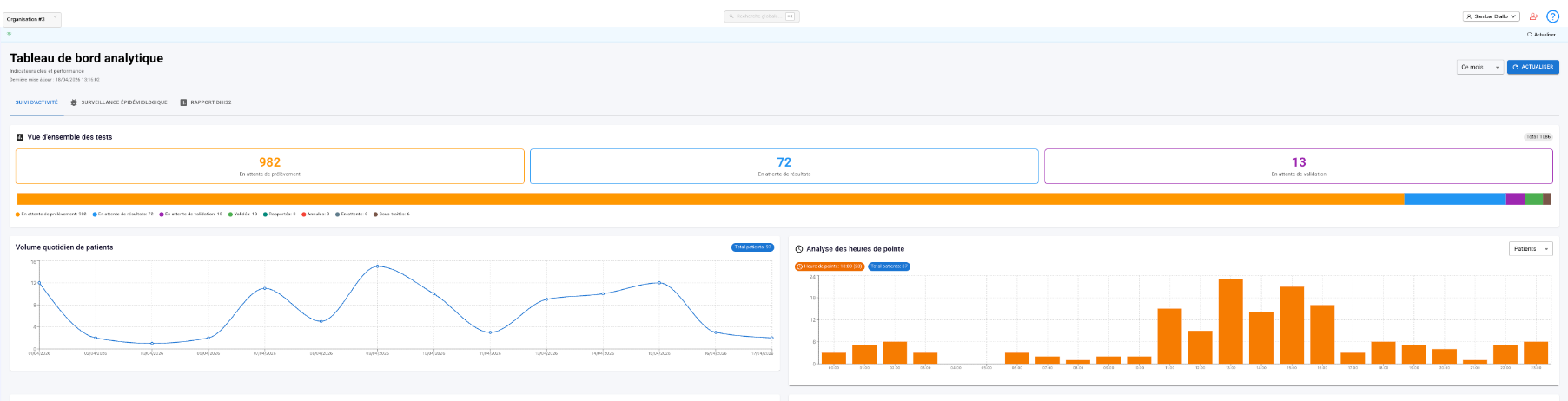Viewport: 1568px width, 401px height.
Task: Click legend entry Sous-traités: 6
Action: [x=392, y=214]
